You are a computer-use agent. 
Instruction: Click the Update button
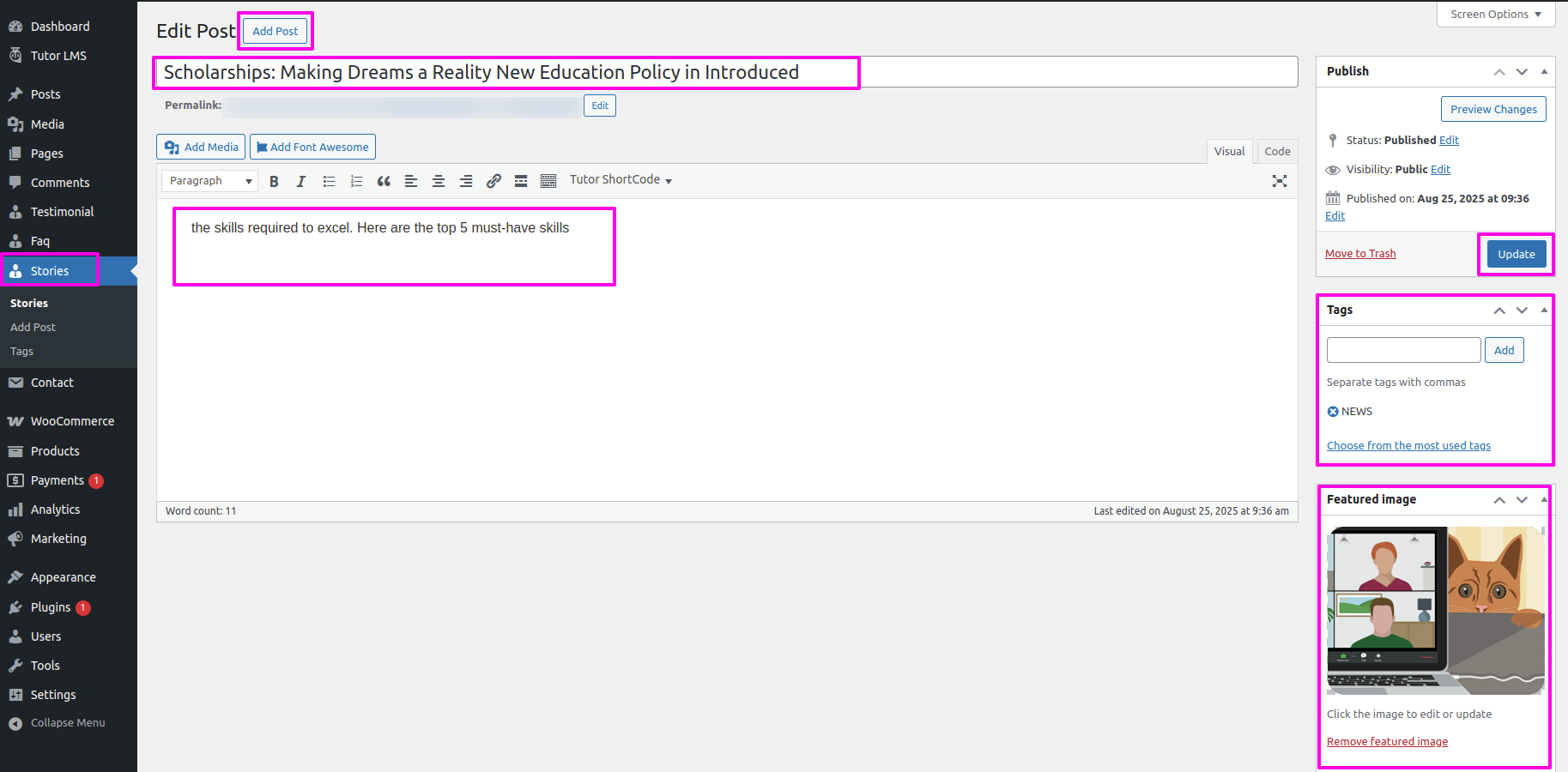pyautogui.click(x=1516, y=254)
